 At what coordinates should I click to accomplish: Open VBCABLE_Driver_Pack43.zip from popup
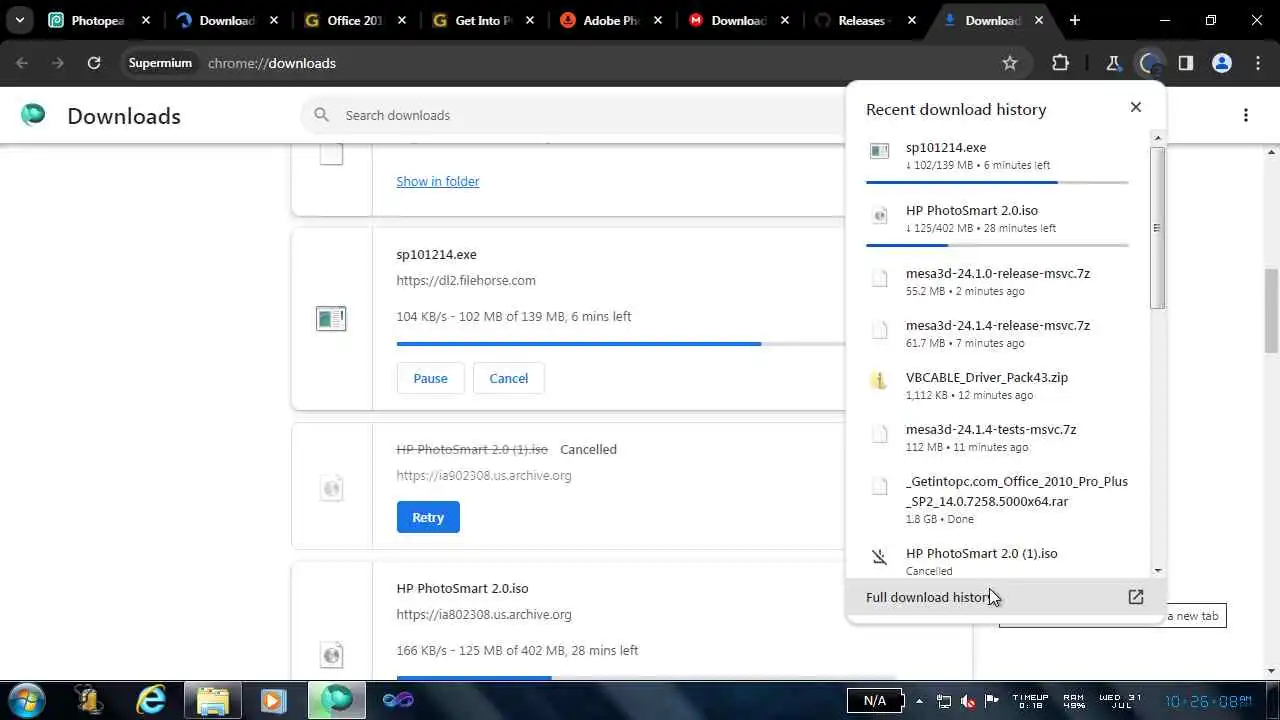pos(997,385)
